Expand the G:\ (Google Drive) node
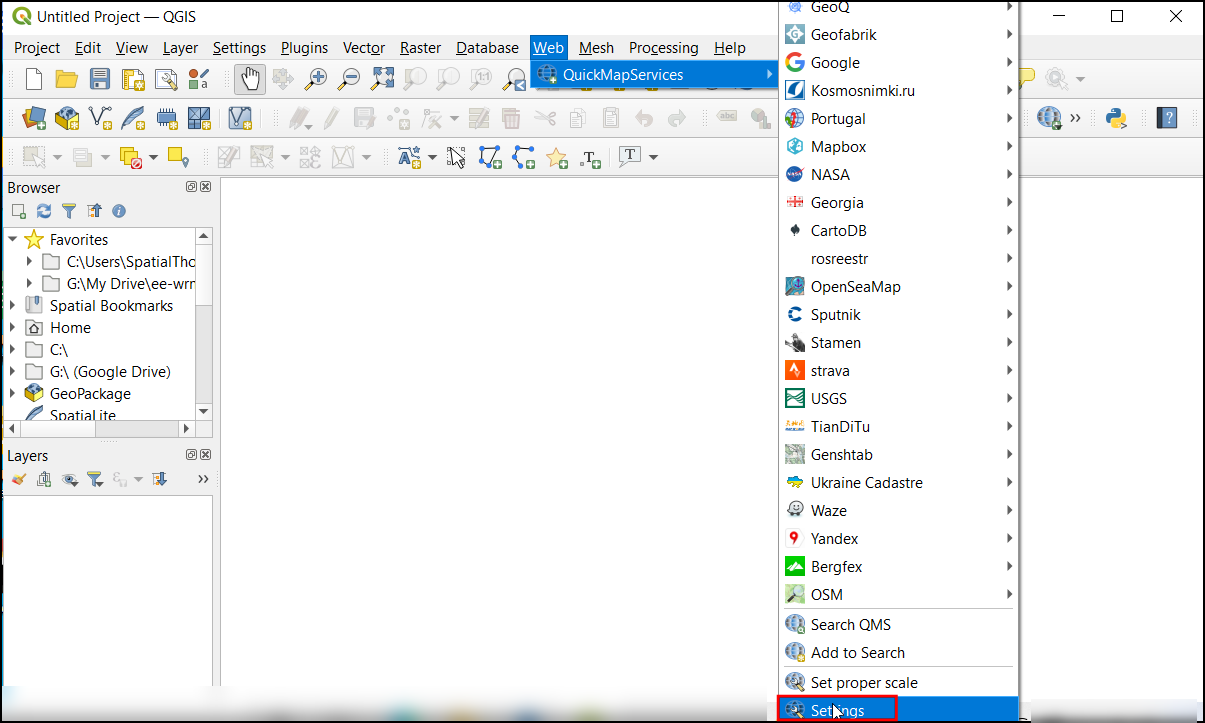Screen dimensions: 1205x723 [13, 371]
